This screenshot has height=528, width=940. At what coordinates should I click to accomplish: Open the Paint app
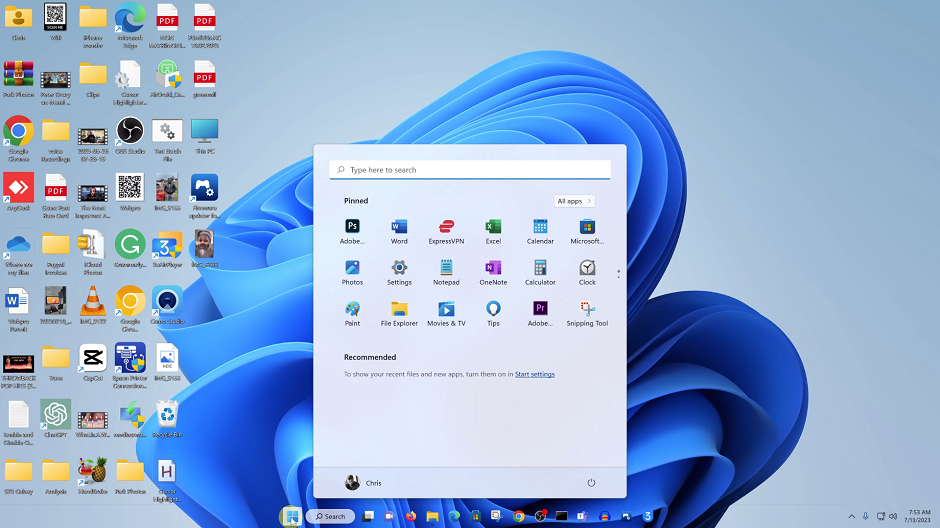(x=352, y=309)
